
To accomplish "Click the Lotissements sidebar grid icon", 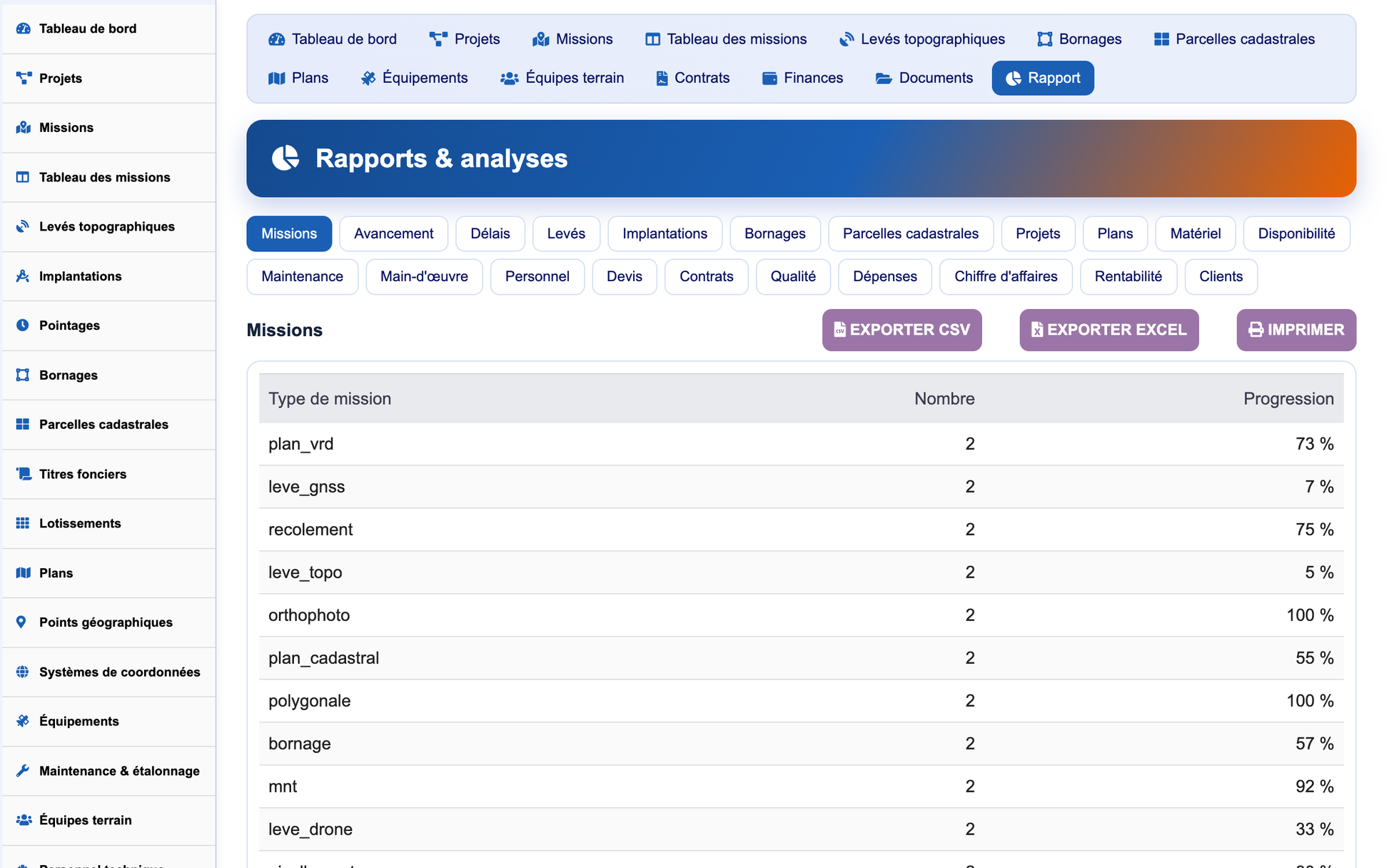I will point(23,523).
